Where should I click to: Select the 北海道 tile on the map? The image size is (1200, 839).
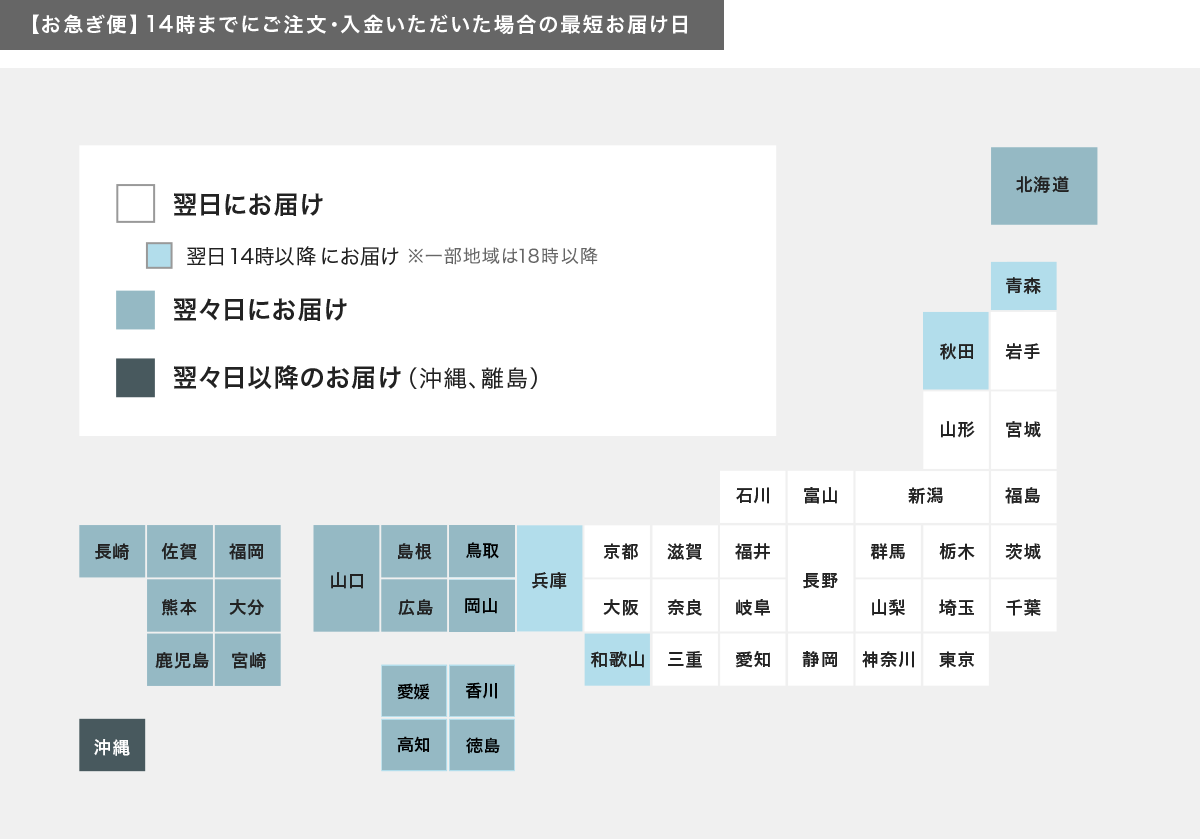point(1043,186)
